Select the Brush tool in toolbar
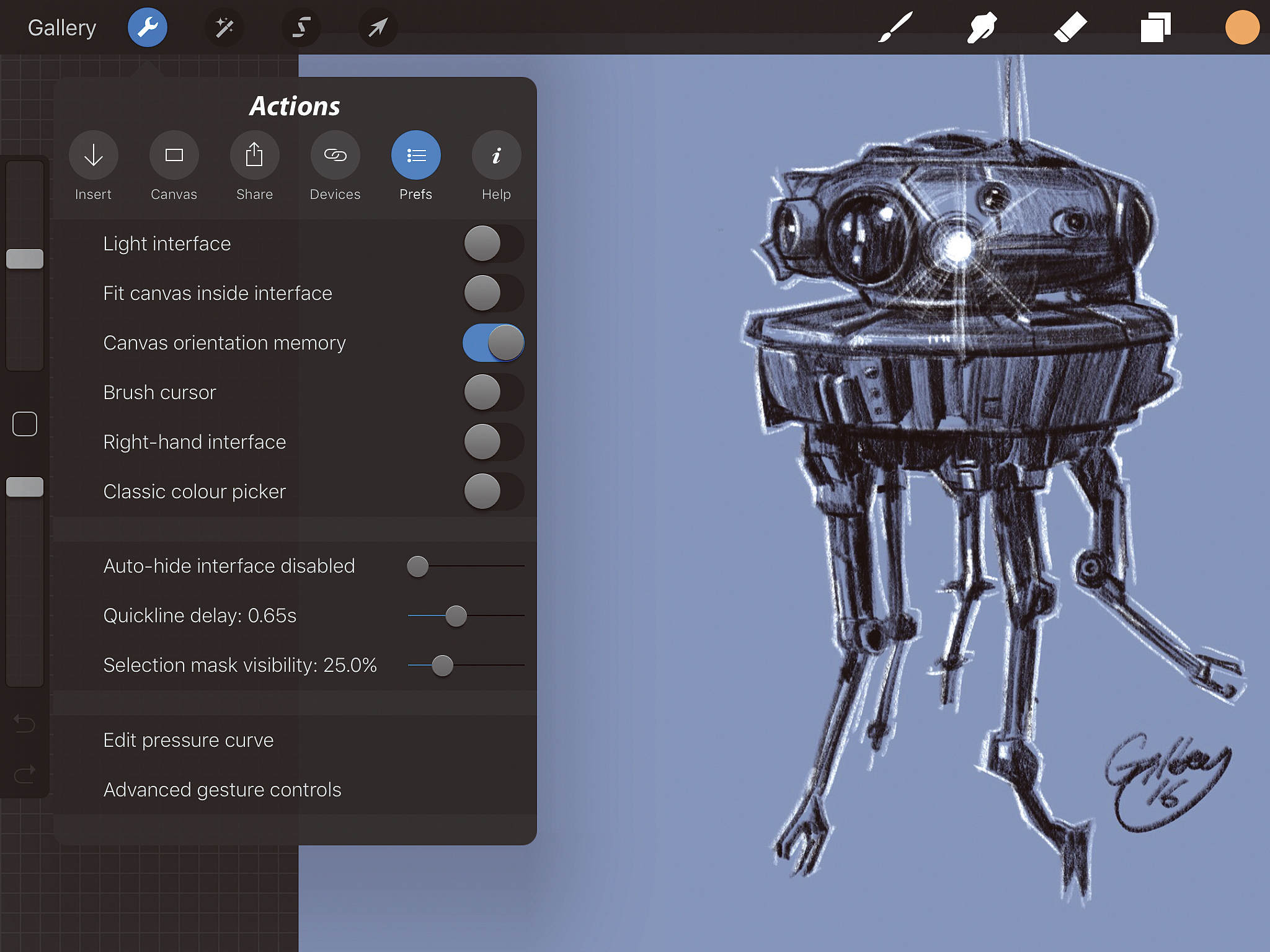 [893, 26]
